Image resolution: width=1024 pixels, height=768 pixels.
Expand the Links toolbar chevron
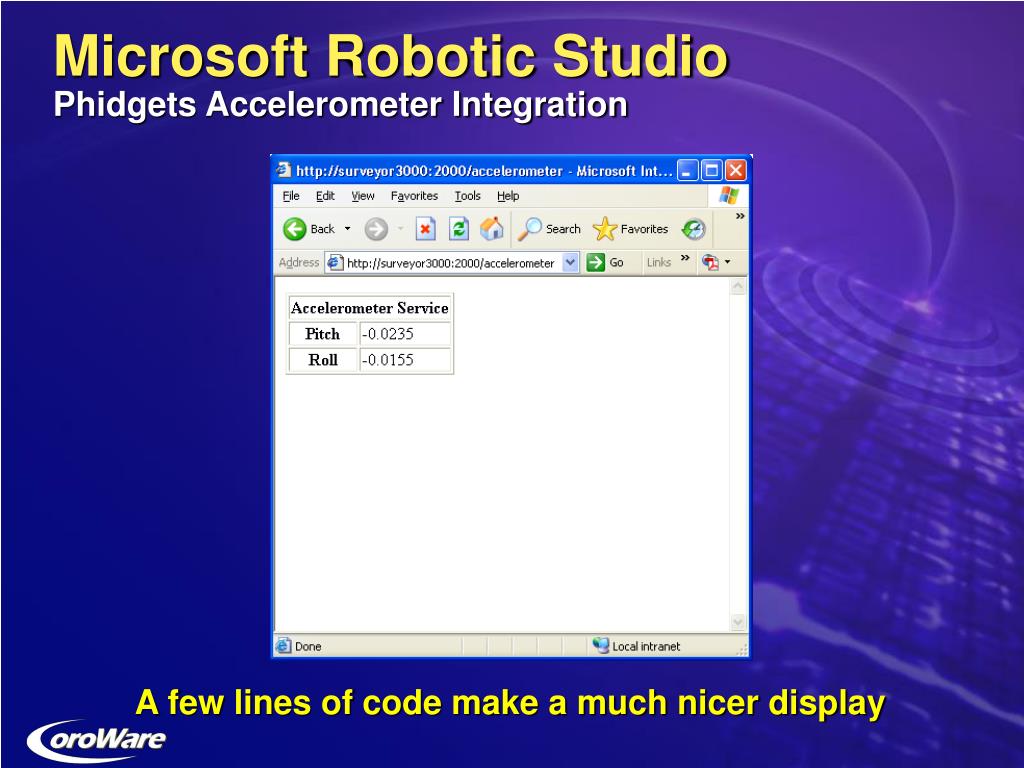point(685,259)
